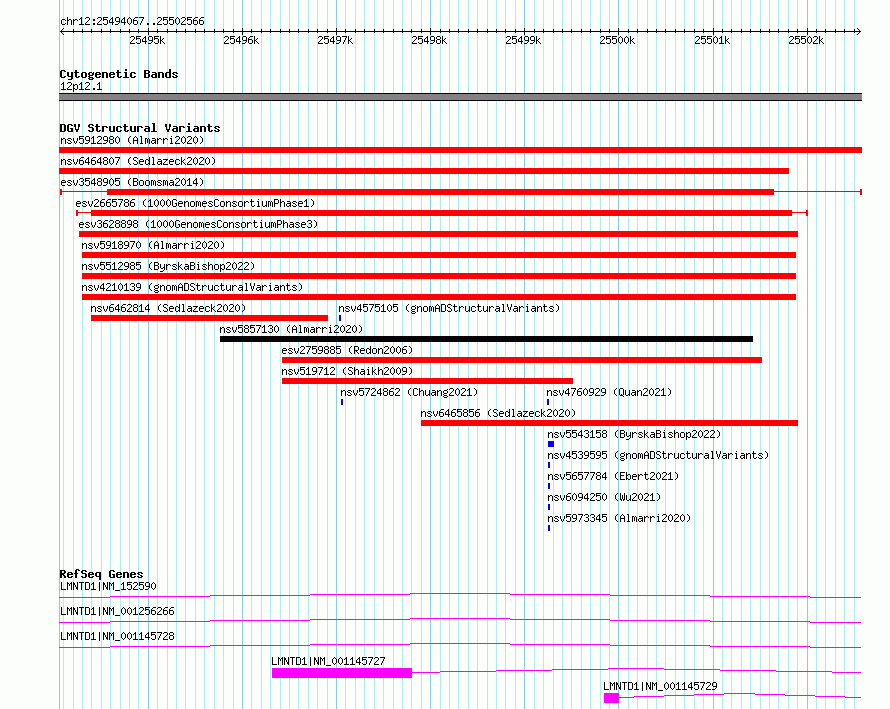The height and width of the screenshot is (709, 890).
Task: Select nsv5512985 (ByrskaBishop2022) variant
Action: click(x=168, y=266)
